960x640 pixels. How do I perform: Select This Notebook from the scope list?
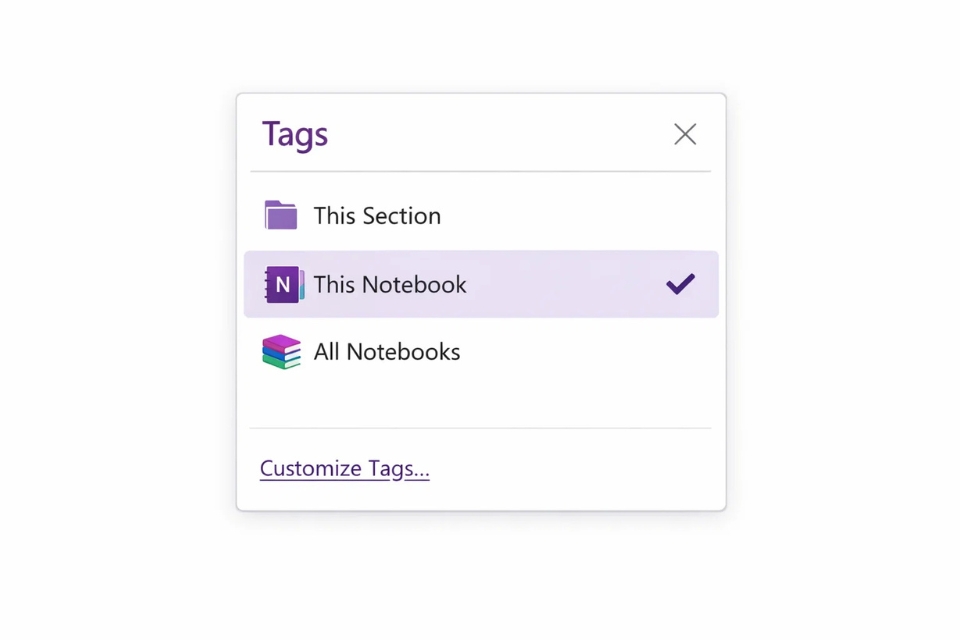point(390,284)
